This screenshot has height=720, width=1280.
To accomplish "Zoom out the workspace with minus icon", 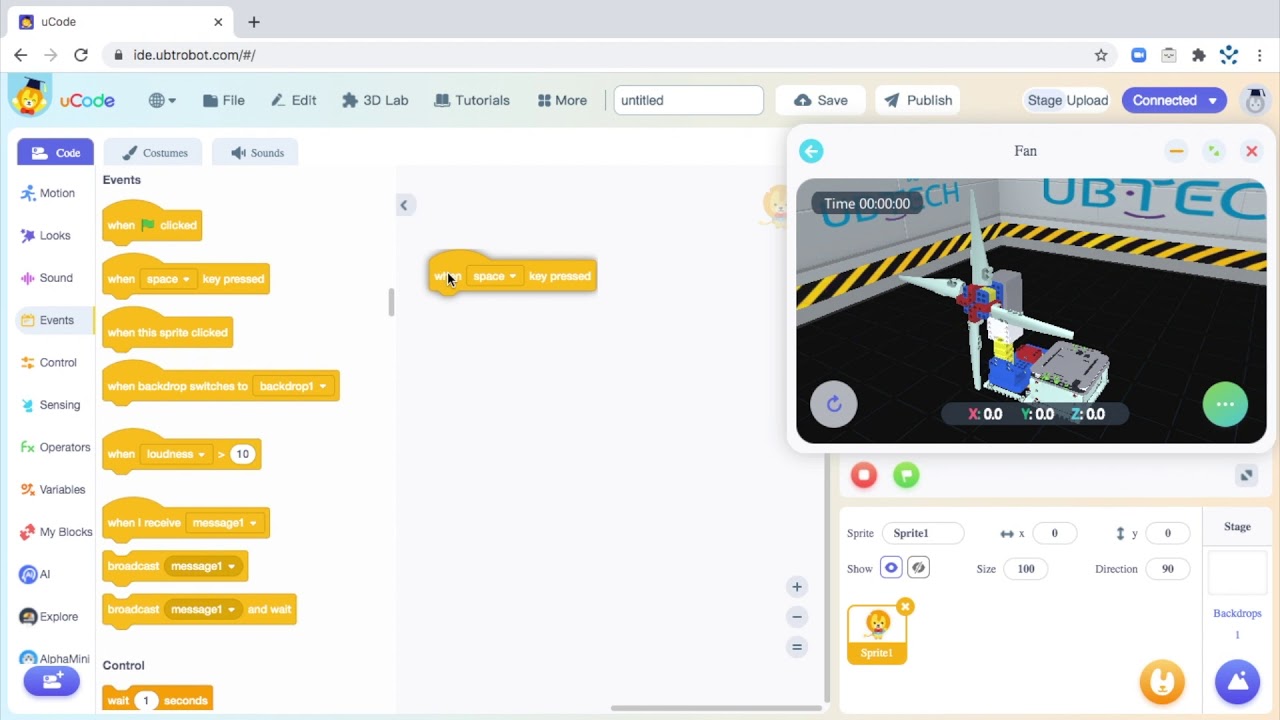I will coord(797,617).
